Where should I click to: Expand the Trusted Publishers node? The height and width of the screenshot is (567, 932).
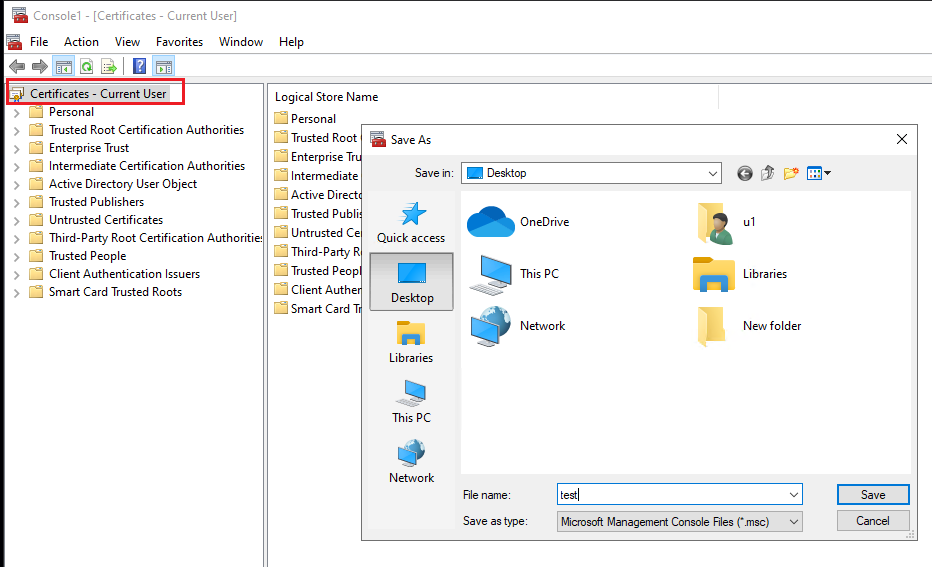click(x=17, y=203)
